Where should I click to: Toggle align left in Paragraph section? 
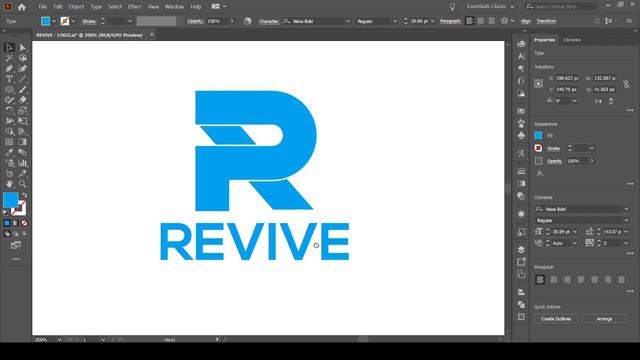tap(540, 280)
